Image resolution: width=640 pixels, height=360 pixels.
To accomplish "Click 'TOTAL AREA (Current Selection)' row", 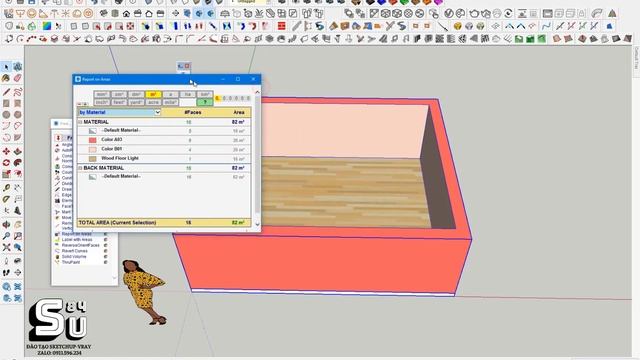I will click(164, 223).
